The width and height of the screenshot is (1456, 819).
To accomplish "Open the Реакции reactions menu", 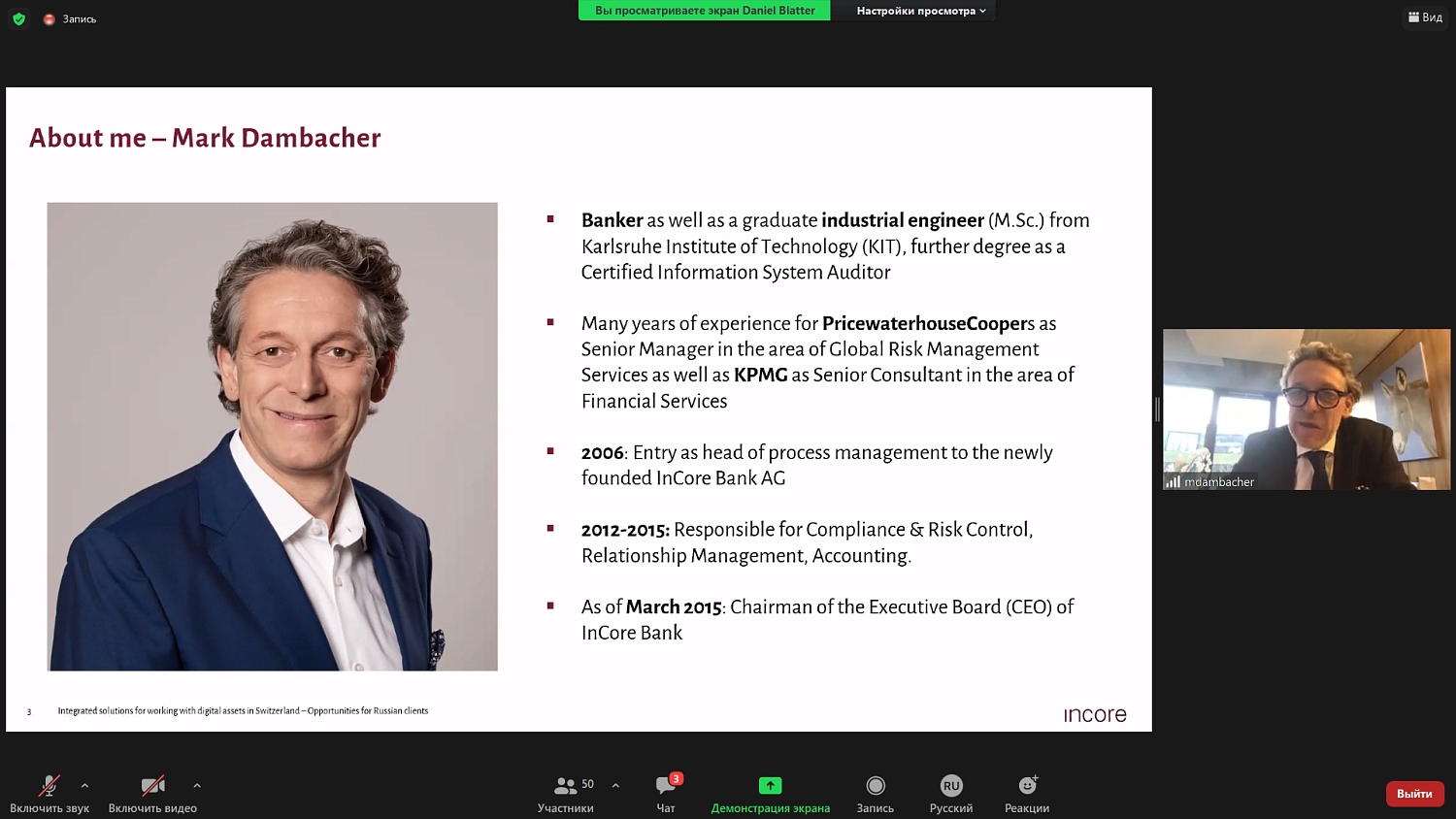I will [x=1027, y=793].
